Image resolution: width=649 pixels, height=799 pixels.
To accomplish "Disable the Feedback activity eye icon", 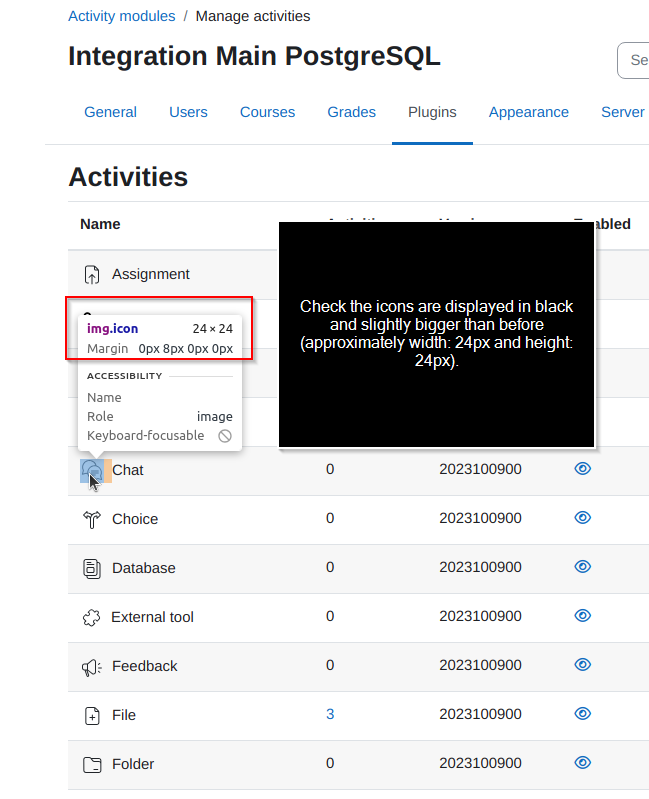I will click(x=582, y=664).
